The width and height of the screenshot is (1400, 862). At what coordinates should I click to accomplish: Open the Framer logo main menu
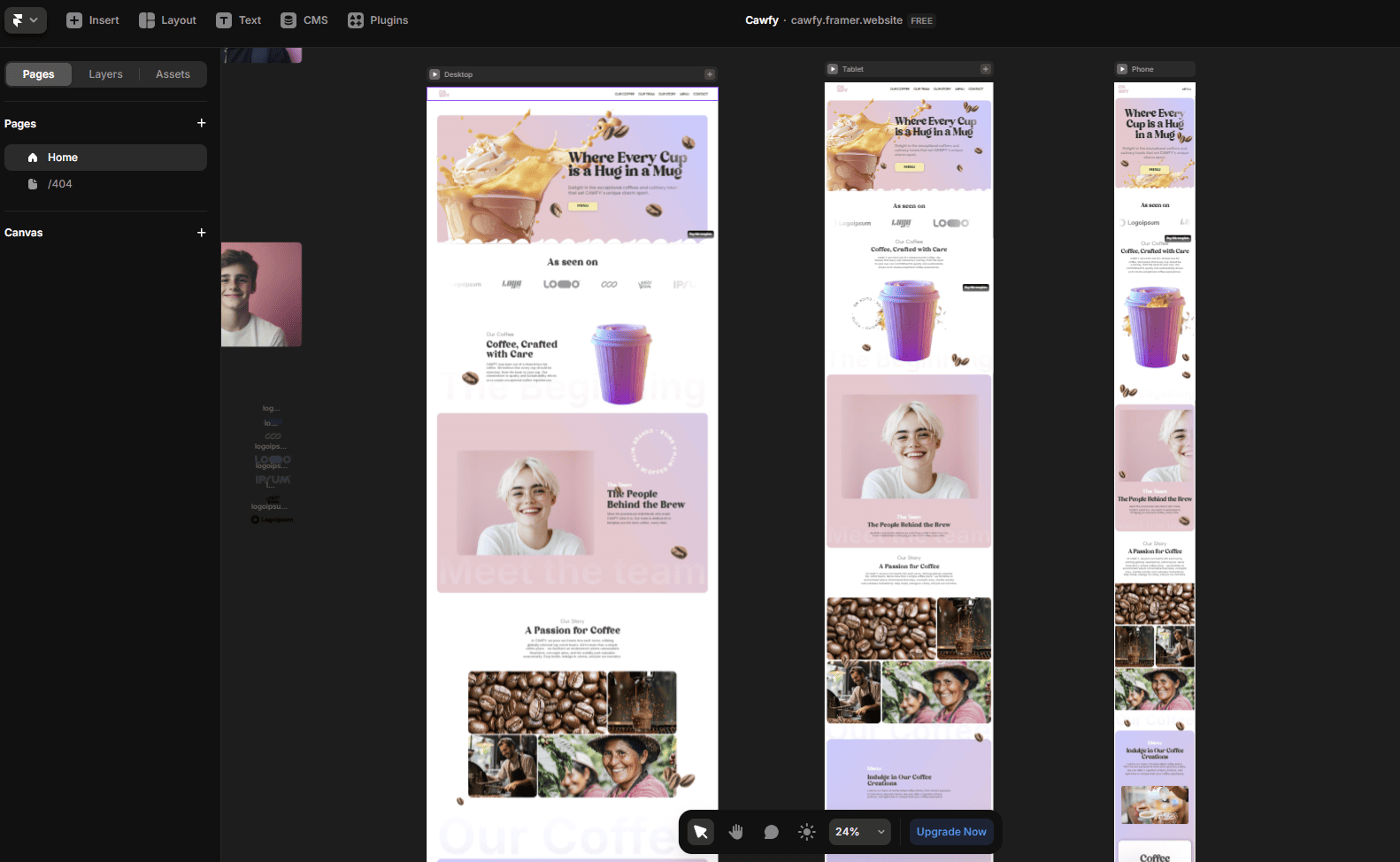(x=25, y=19)
